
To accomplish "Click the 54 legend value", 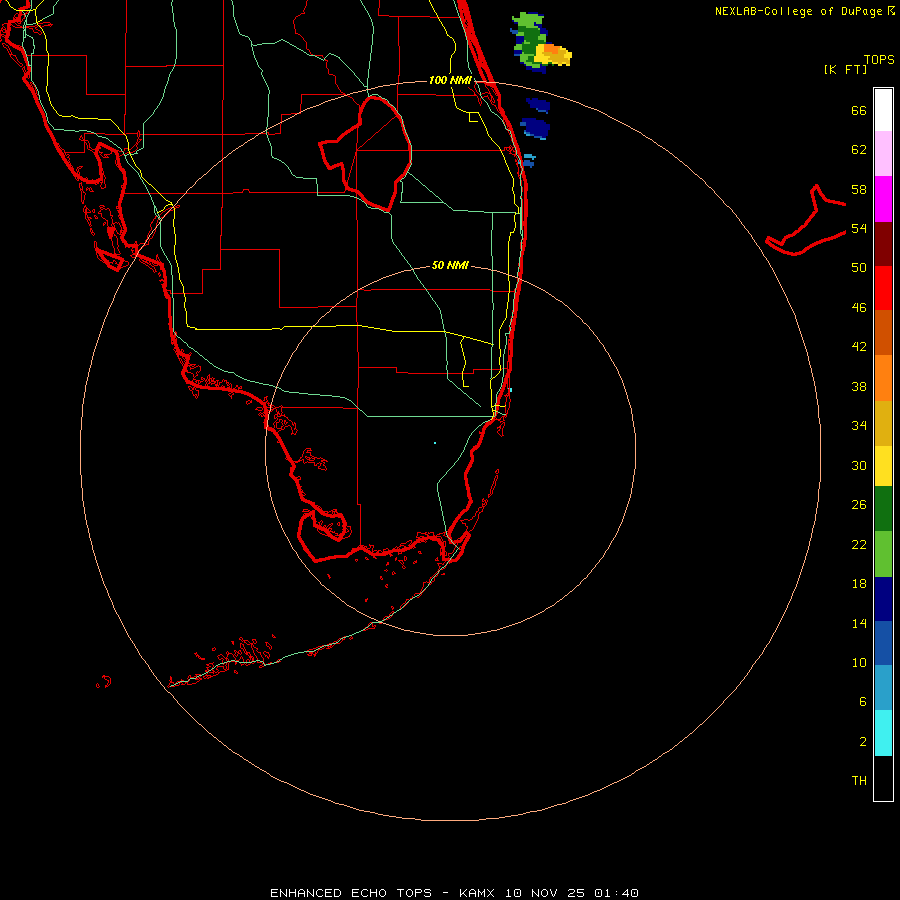I will [x=859, y=228].
